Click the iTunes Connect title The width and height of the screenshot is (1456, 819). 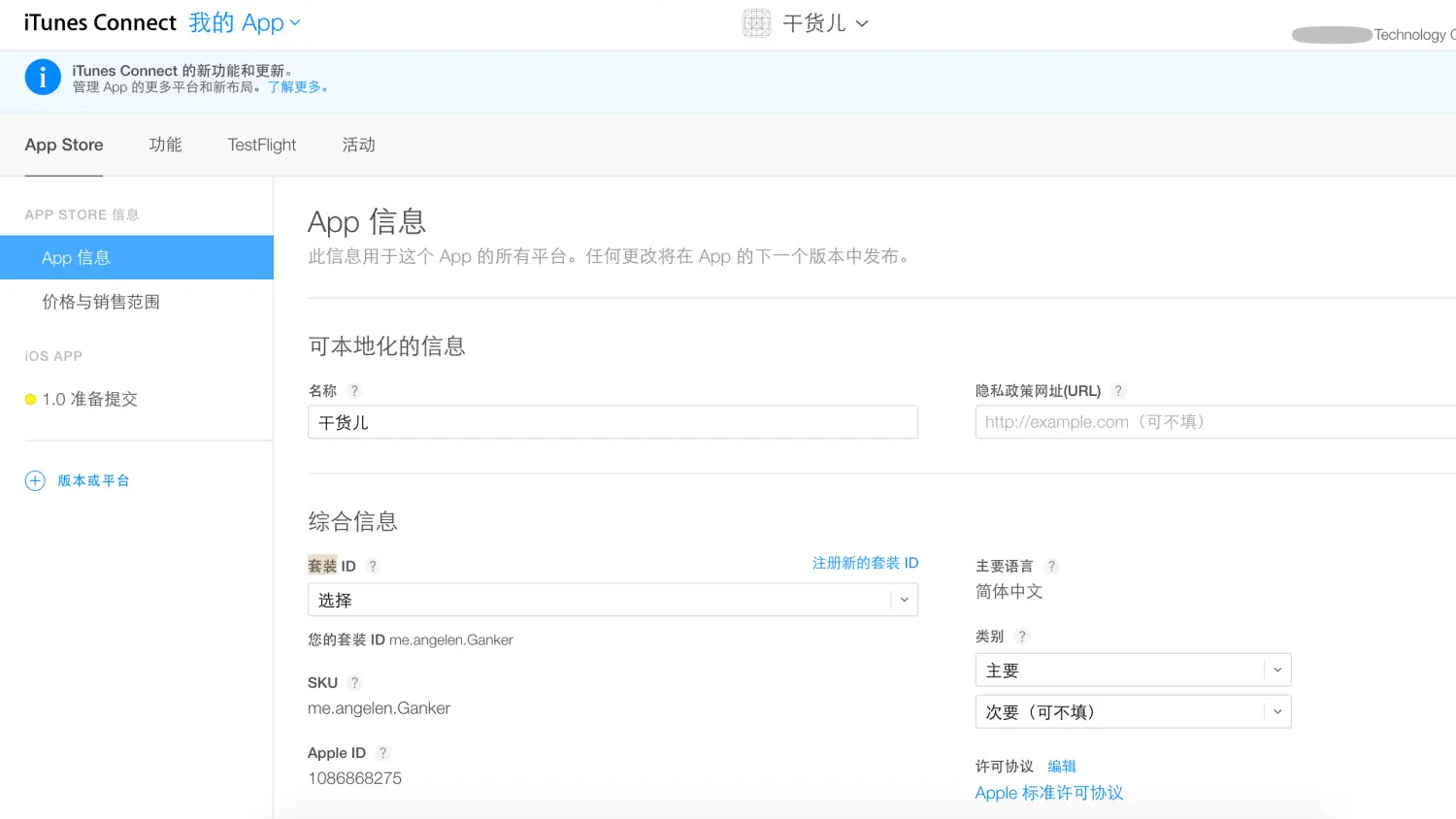click(x=100, y=22)
